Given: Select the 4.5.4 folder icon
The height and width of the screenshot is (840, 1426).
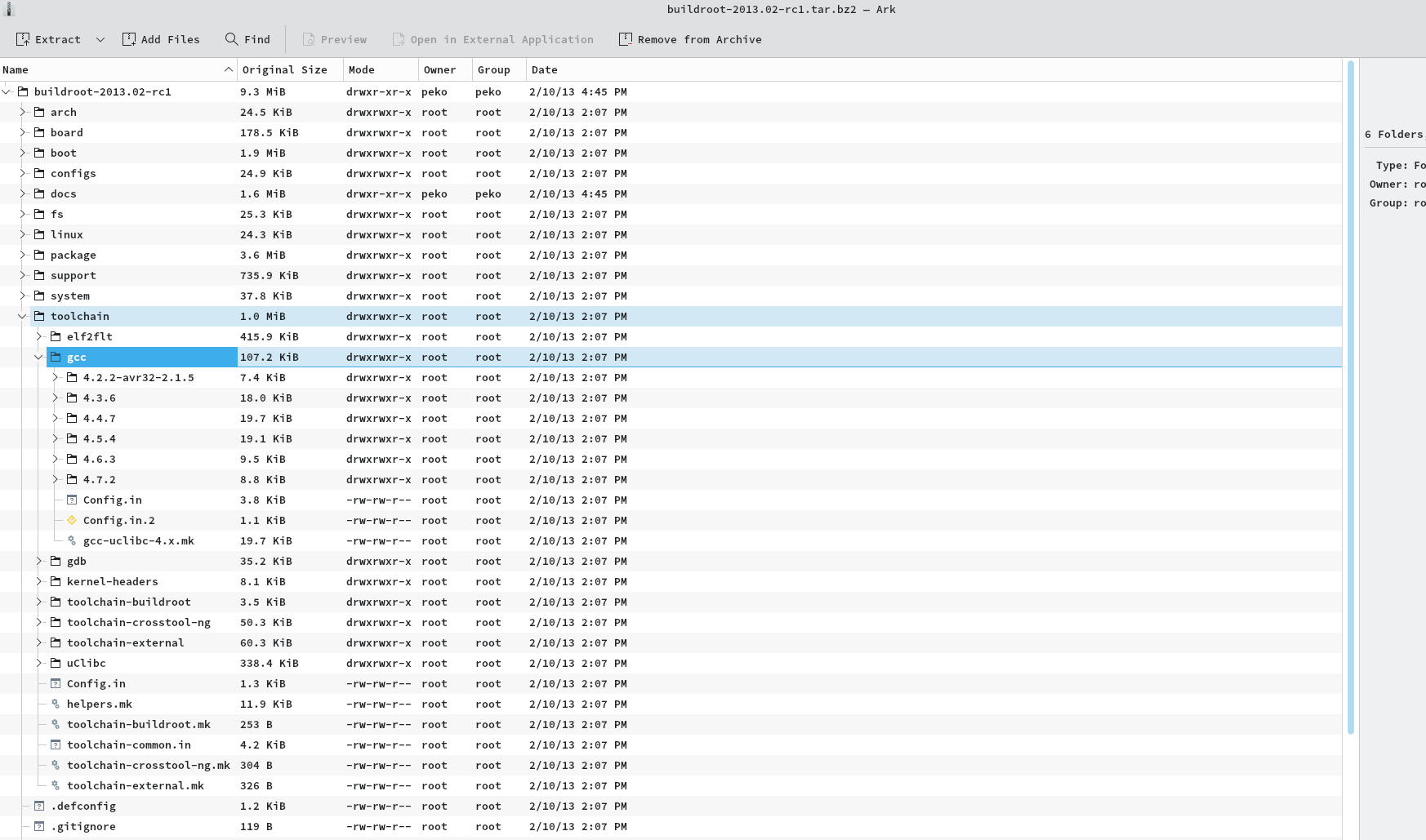Looking at the screenshot, I should coord(72,438).
